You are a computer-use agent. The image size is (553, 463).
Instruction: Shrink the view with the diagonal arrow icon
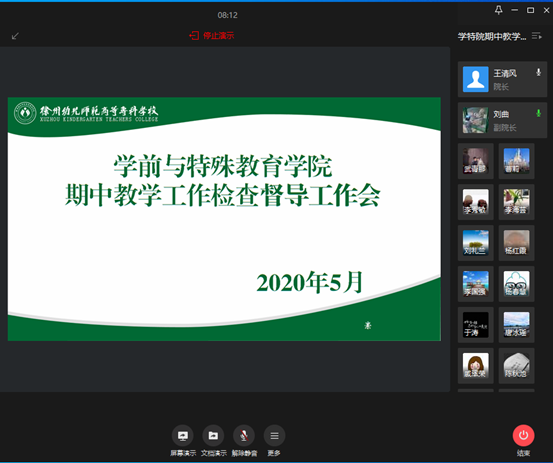click(15, 36)
